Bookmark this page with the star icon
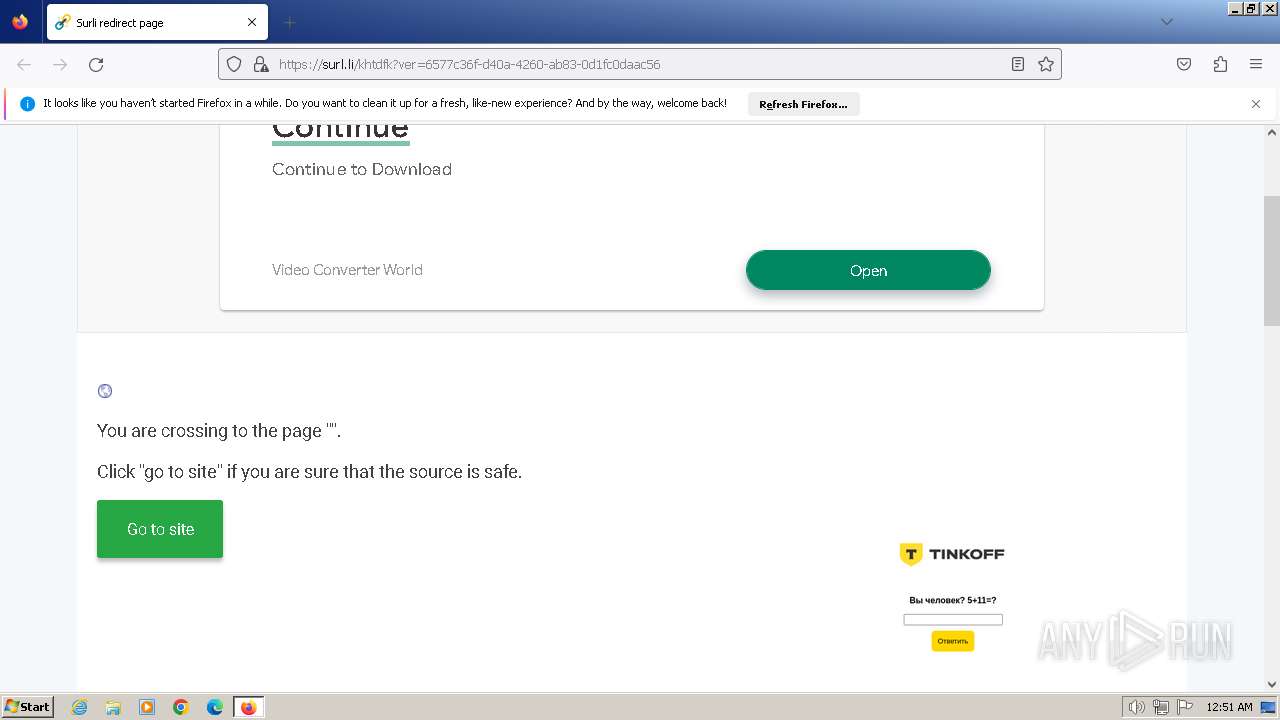 pyautogui.click(x=1046, y=64)
